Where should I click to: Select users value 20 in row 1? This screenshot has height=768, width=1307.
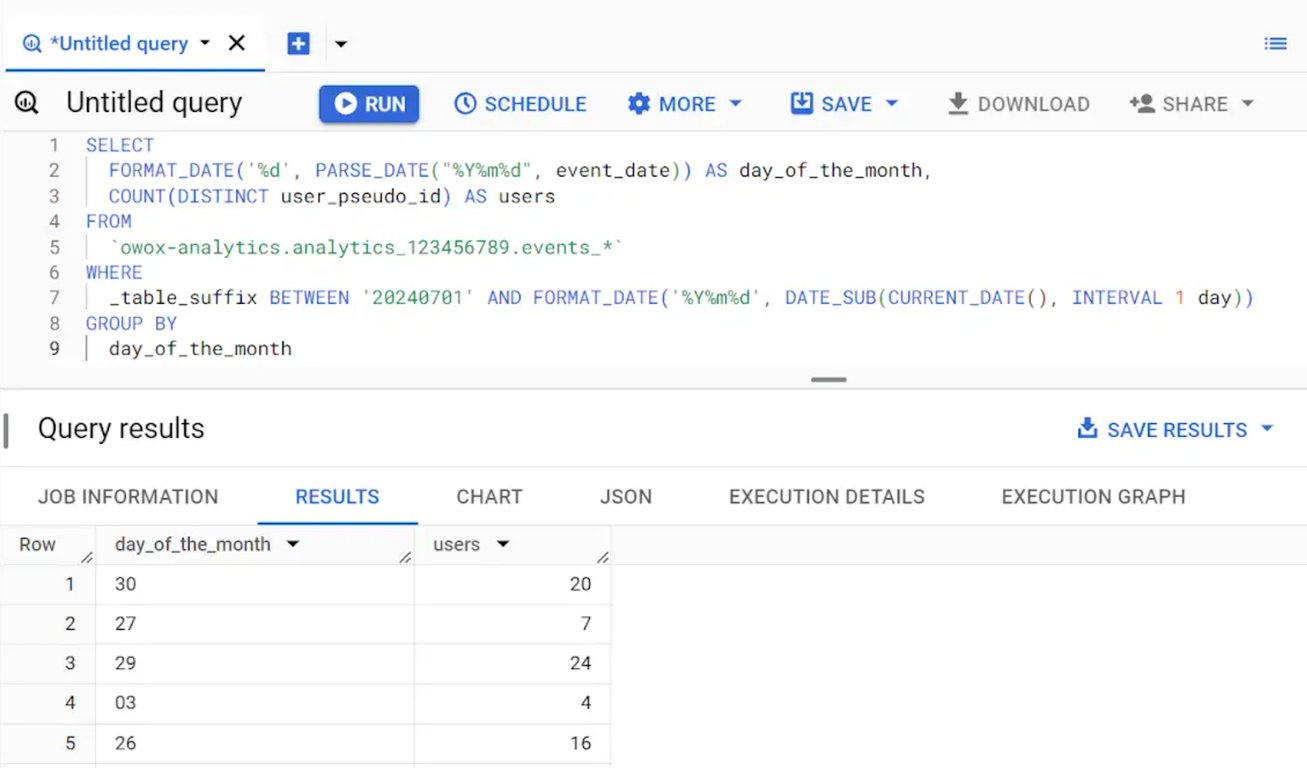tap(580, 584)
